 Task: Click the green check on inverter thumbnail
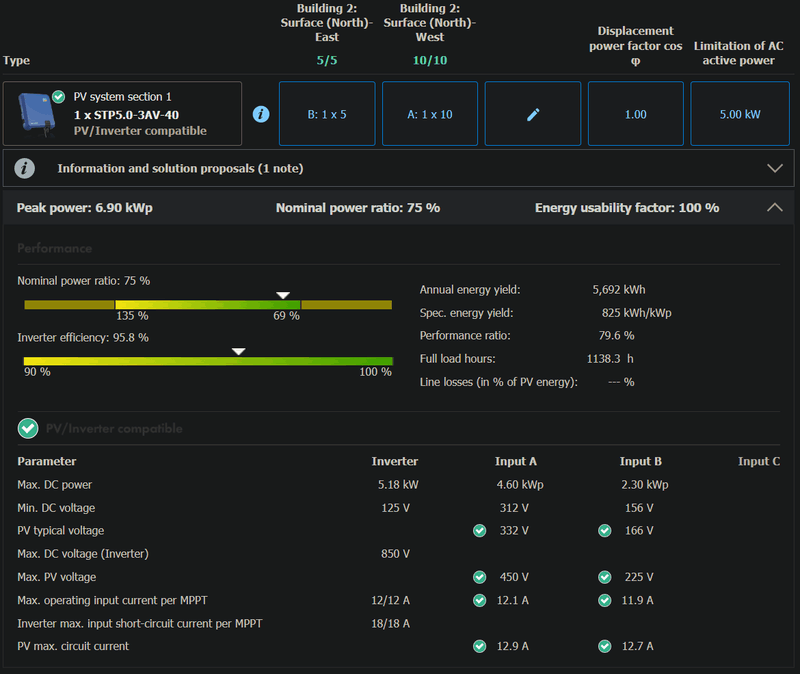(x=59, y=97)
